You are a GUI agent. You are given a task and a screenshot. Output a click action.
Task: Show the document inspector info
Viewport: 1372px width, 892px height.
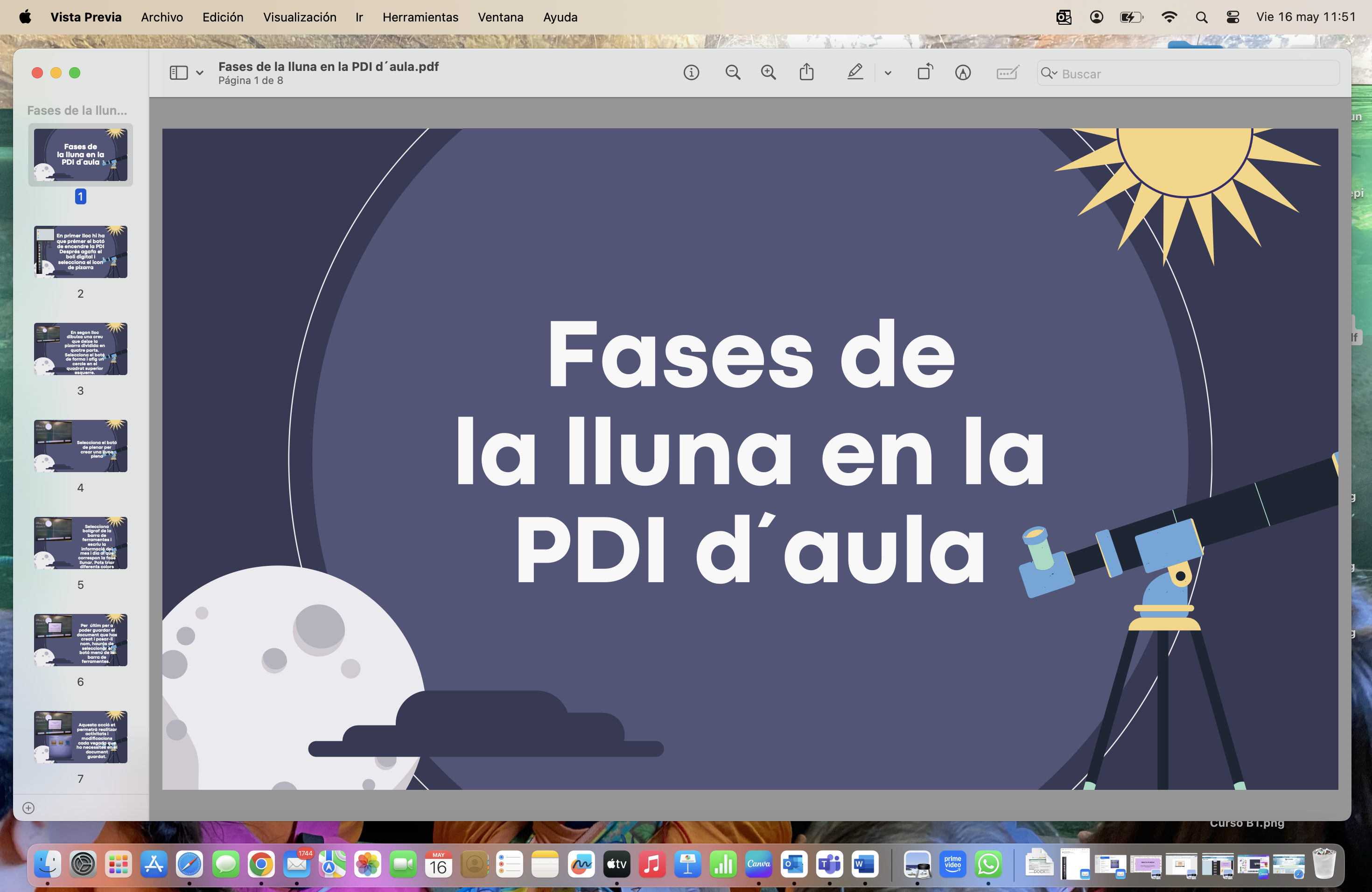[691, 73]
